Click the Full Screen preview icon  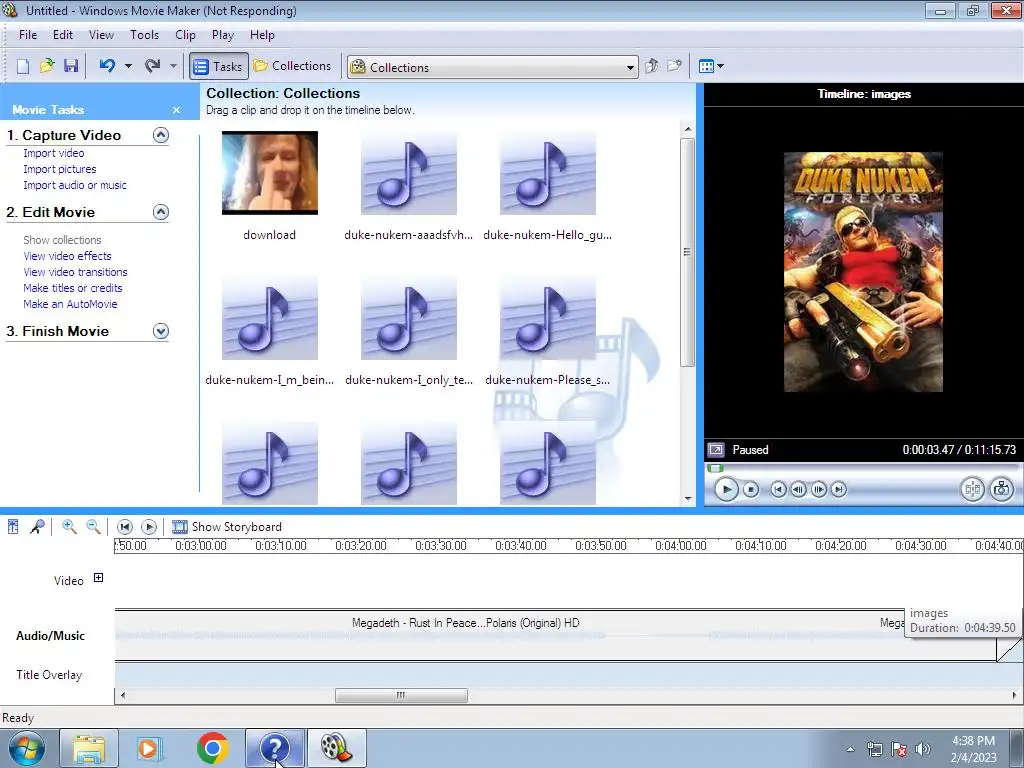[716, 450]
